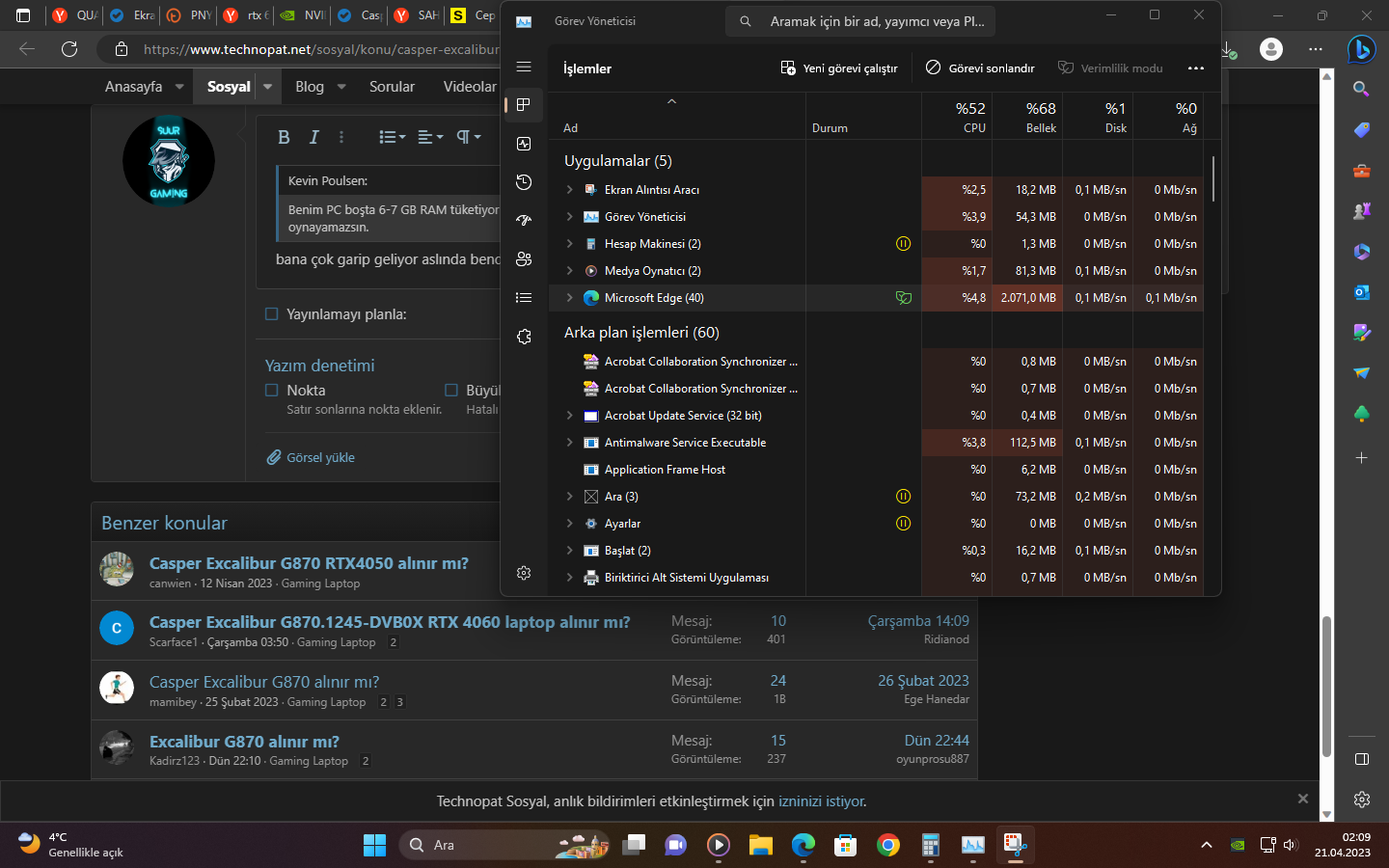Viewport: 1389px width, 868px height.
Task: Click Task Manager search box
Action: [860, 21]
